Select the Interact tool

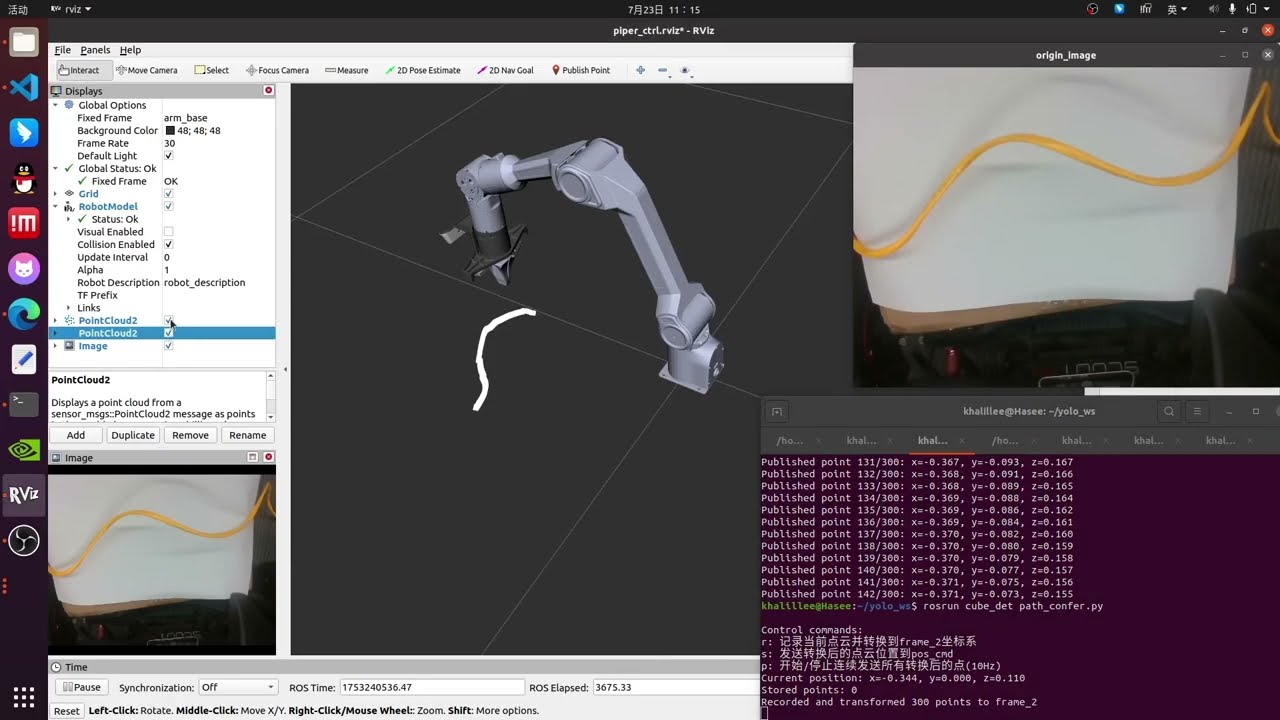pos(78,70)
